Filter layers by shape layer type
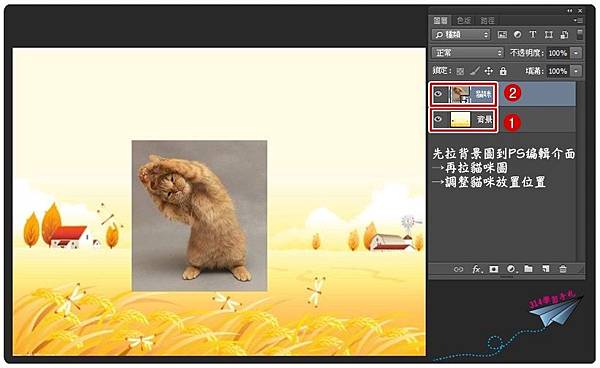This screenshot has width=600, height=368. point(548,34)
